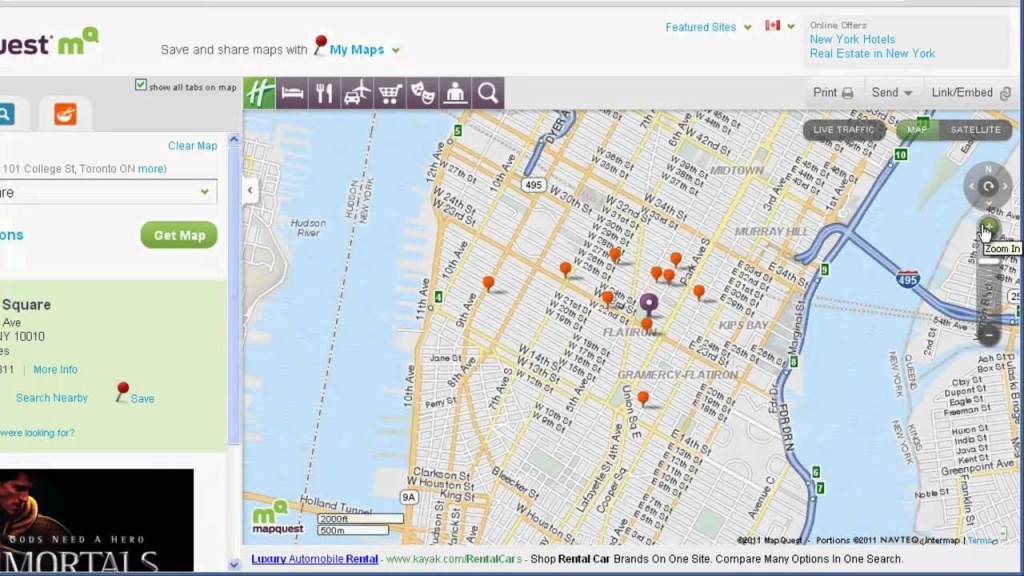The height and width of the screenshot is (576, 1024).
Task: Show hotels using the bed icon
Action: [x=292, y=93]
